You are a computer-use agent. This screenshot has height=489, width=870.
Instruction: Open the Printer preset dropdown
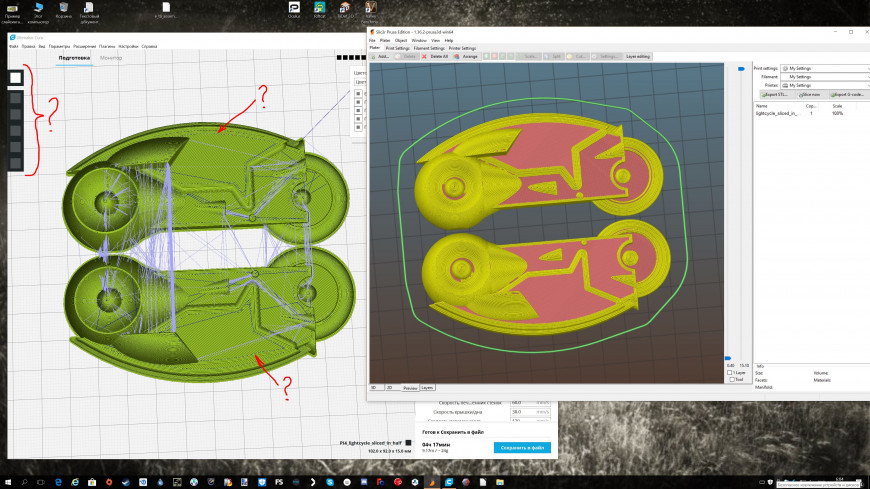coord(825,85)
